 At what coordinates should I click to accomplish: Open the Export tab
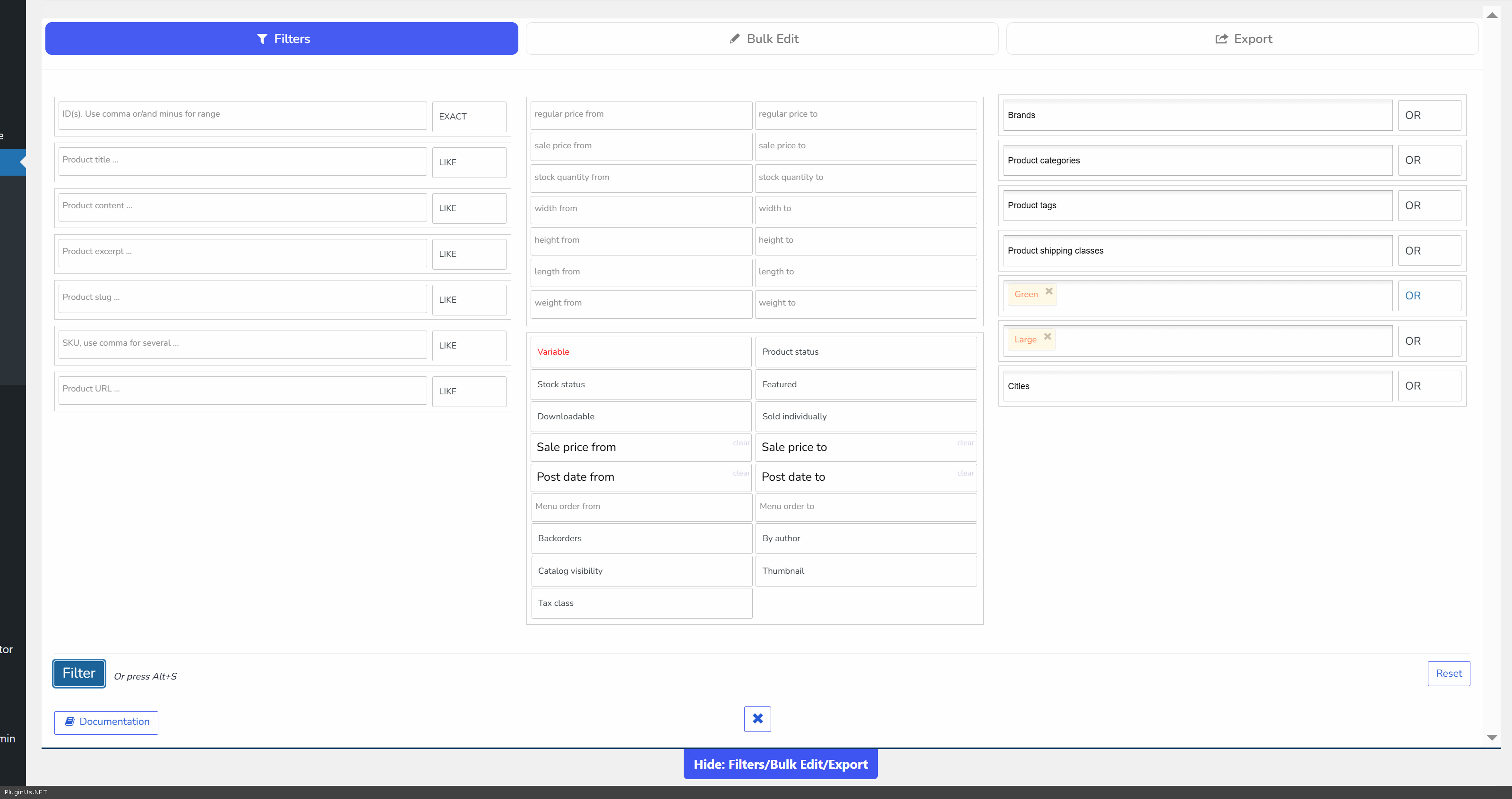(x=1242, y=39)
